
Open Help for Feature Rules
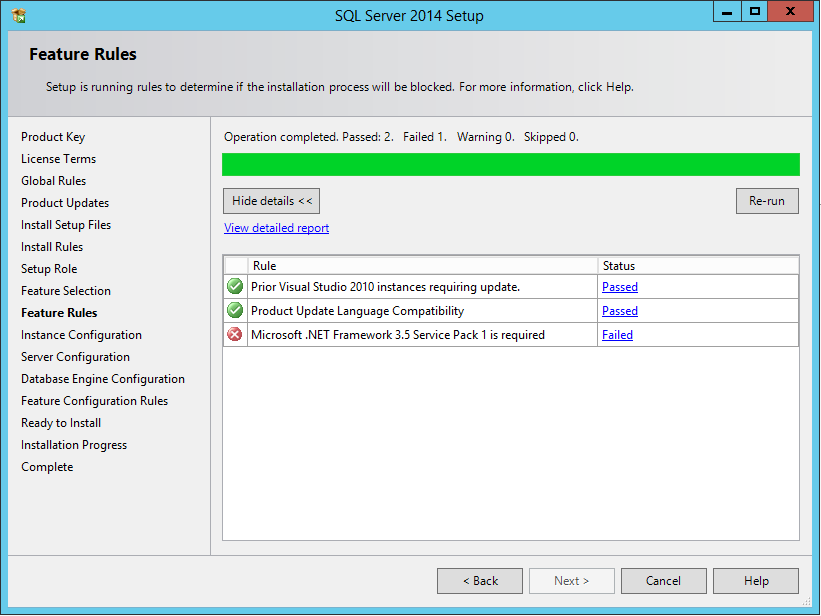coord(756,581)
